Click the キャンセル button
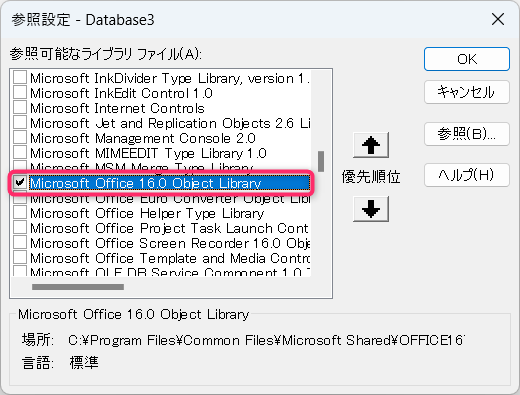This screenshot has height=395, width=520. [x=467, y=92]
